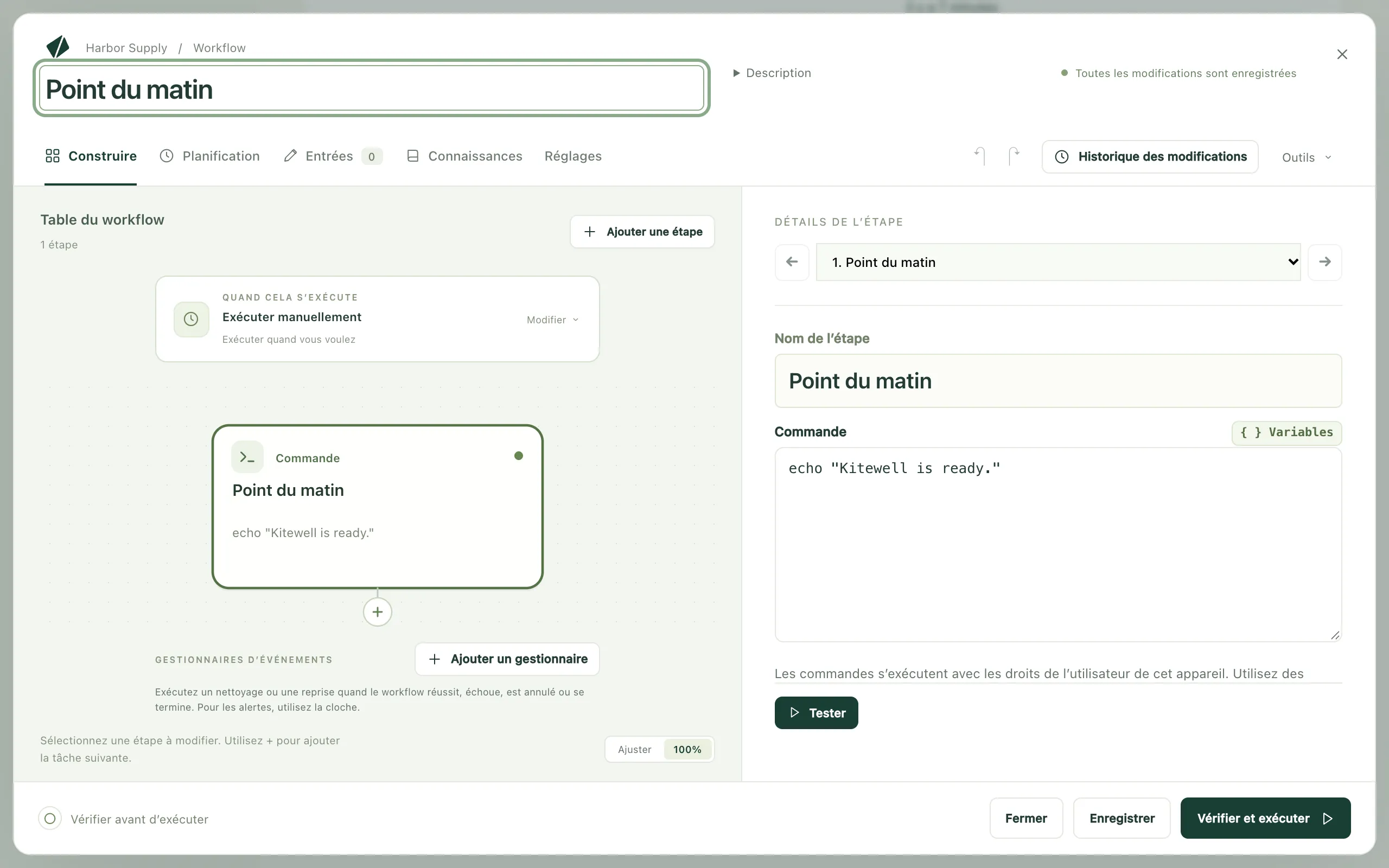Click the Harbor Supply breadcrumb link

(126, 48)
